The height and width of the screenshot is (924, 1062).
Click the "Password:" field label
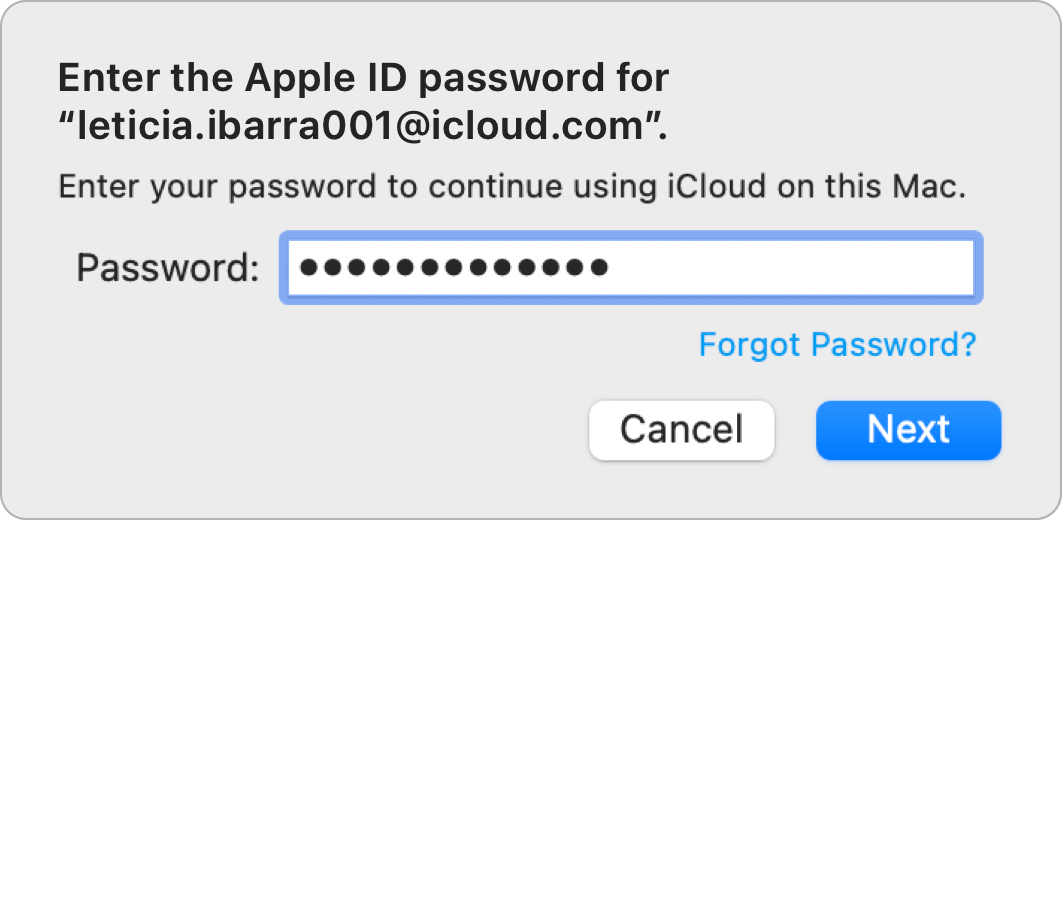[168, 268]
